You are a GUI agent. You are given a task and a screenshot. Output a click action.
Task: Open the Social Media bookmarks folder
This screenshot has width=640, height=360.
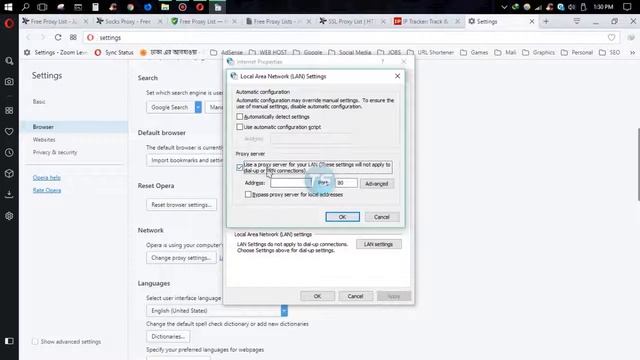(350, 52)
